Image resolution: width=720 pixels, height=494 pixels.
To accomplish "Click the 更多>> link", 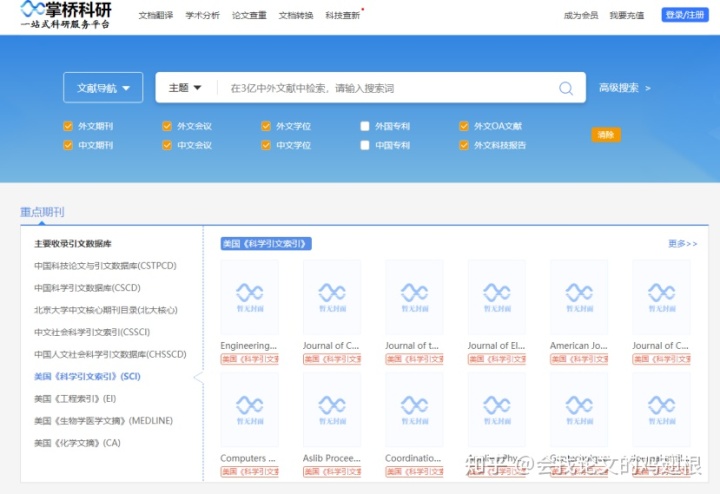I will pos(682,243).
